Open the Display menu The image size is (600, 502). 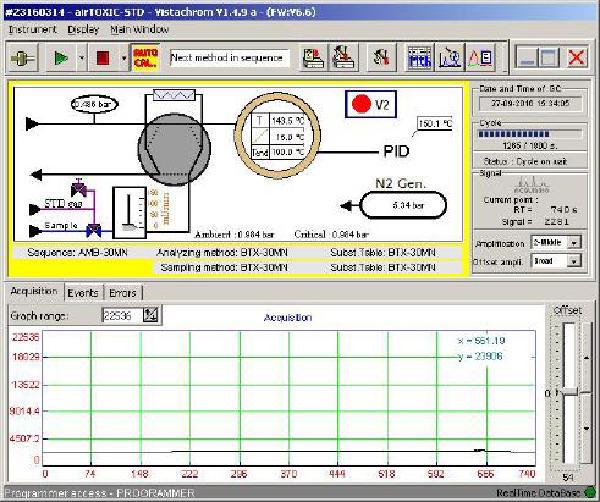(x=83, y=29)
